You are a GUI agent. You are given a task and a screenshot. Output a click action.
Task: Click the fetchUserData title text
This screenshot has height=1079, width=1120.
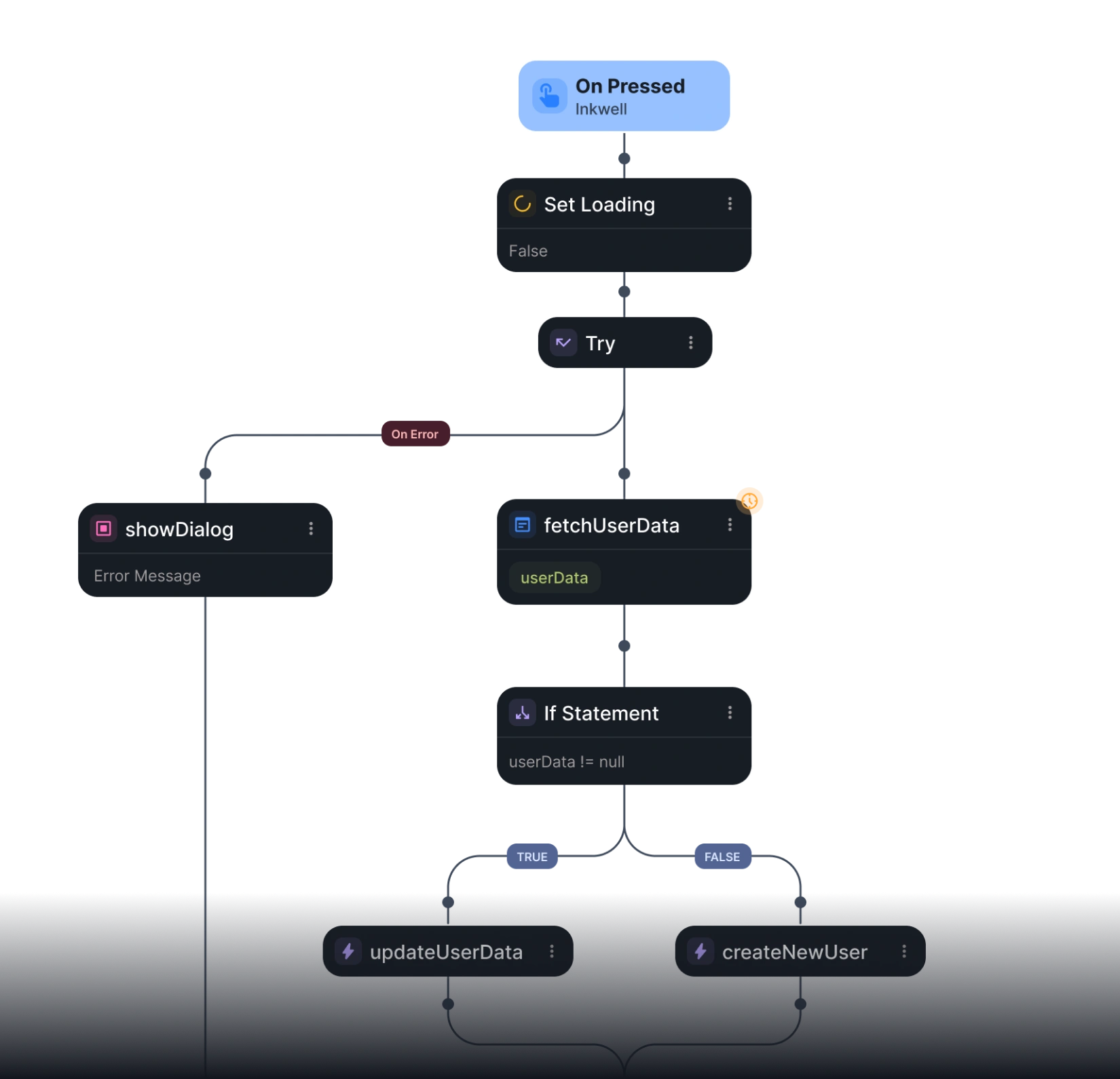612,525
